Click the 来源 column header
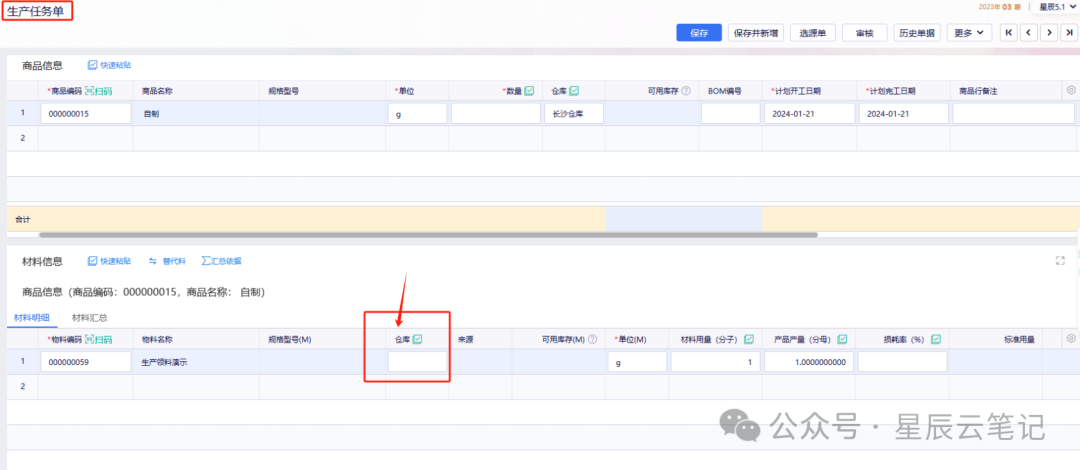This screenshot has width=1080, height=470. tap(464, 340)
